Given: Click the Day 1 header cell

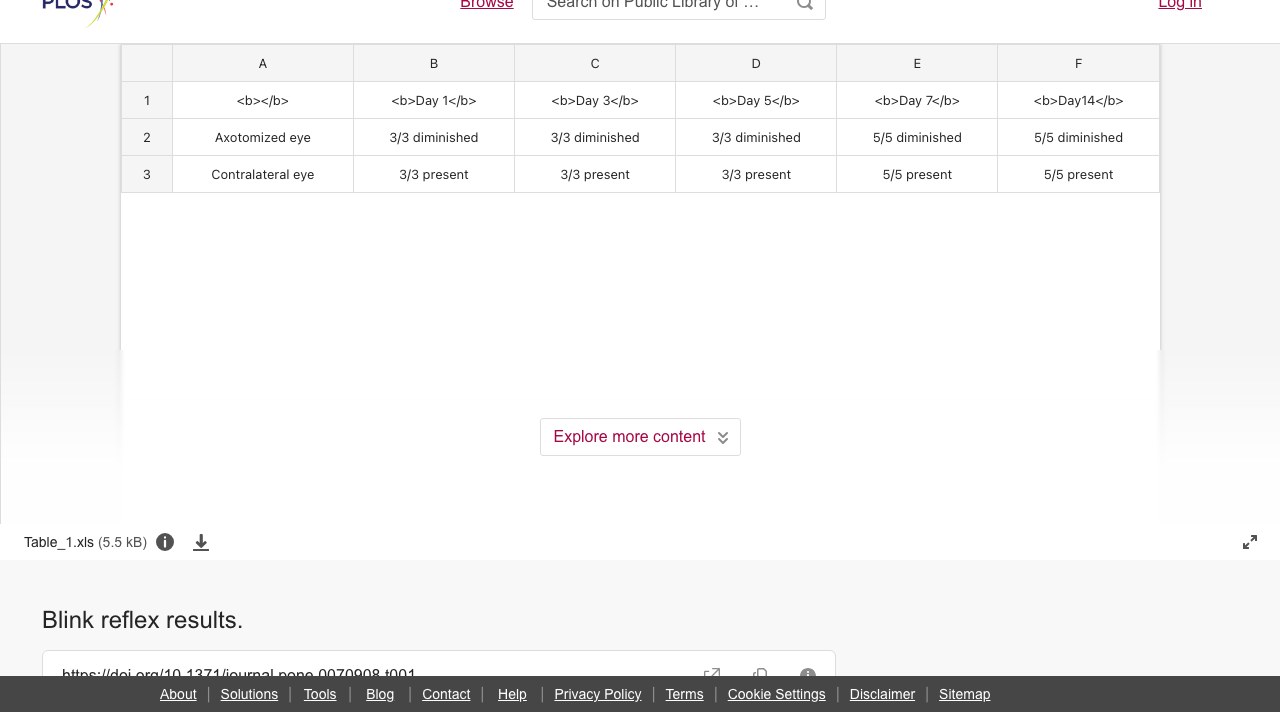Looking at the screenshot, I should [434, 100].
